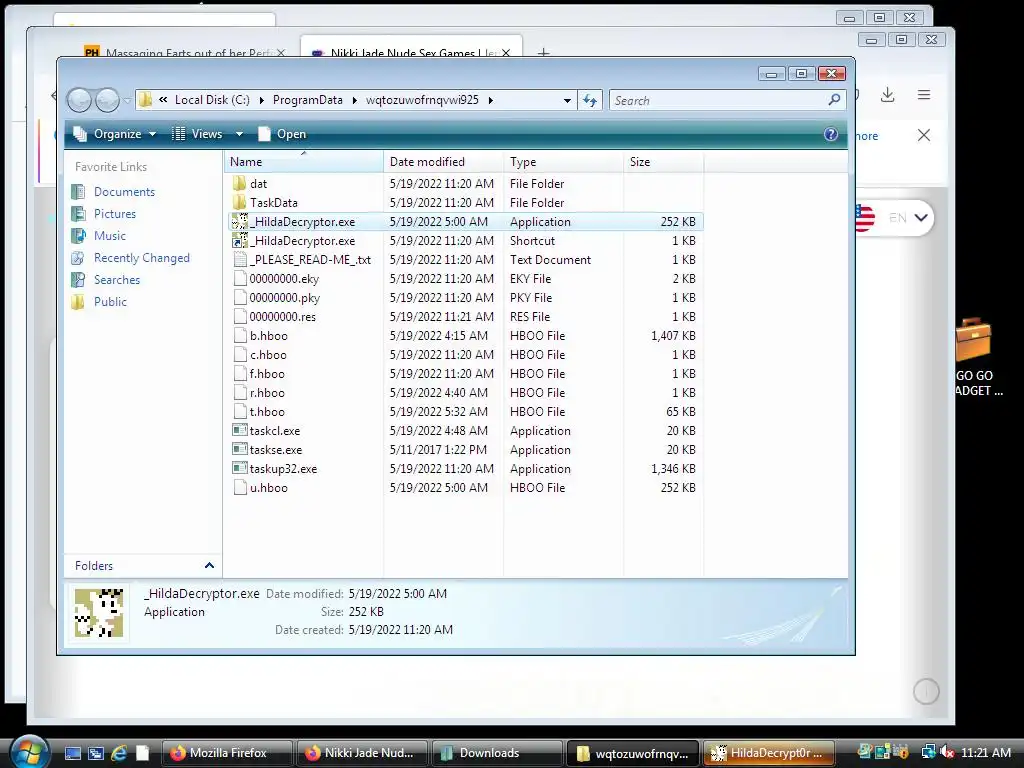Image resolution: width=1024 pixels, height=768 pixels.
Task: Select the _PLEASE_READ-ME_.txt file icon
Action: 240,259
